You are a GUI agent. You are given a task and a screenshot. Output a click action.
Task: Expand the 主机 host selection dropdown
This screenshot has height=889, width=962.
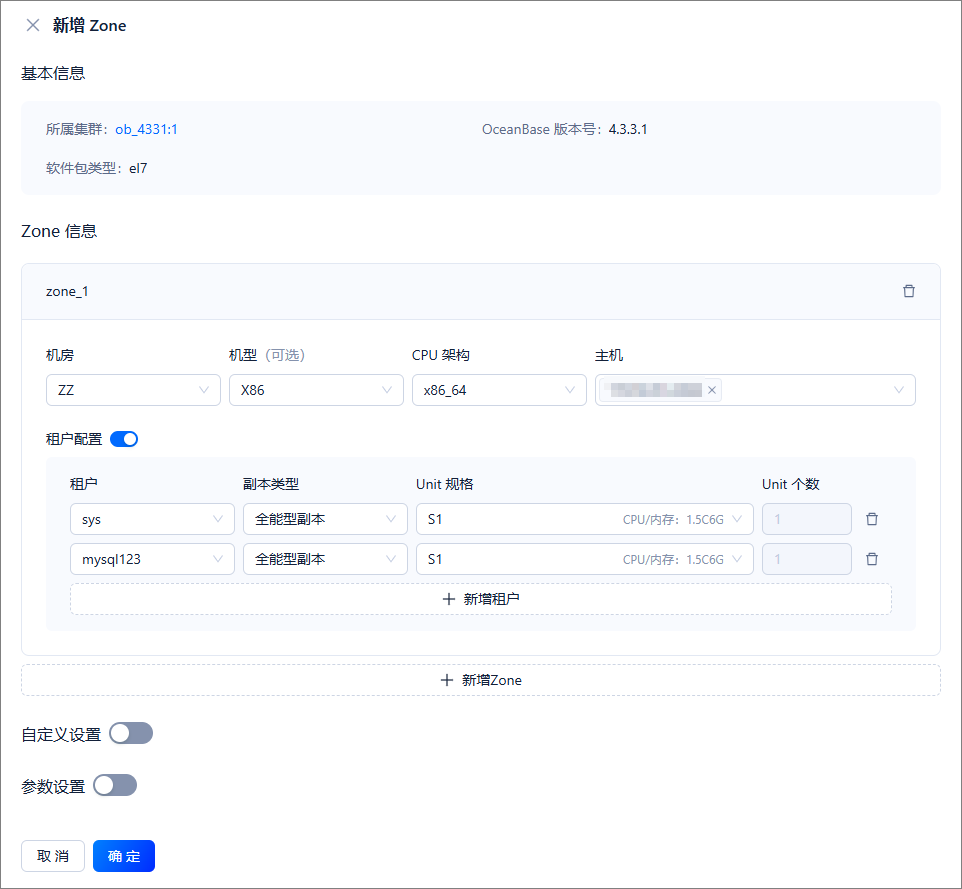tap(755, 390)
